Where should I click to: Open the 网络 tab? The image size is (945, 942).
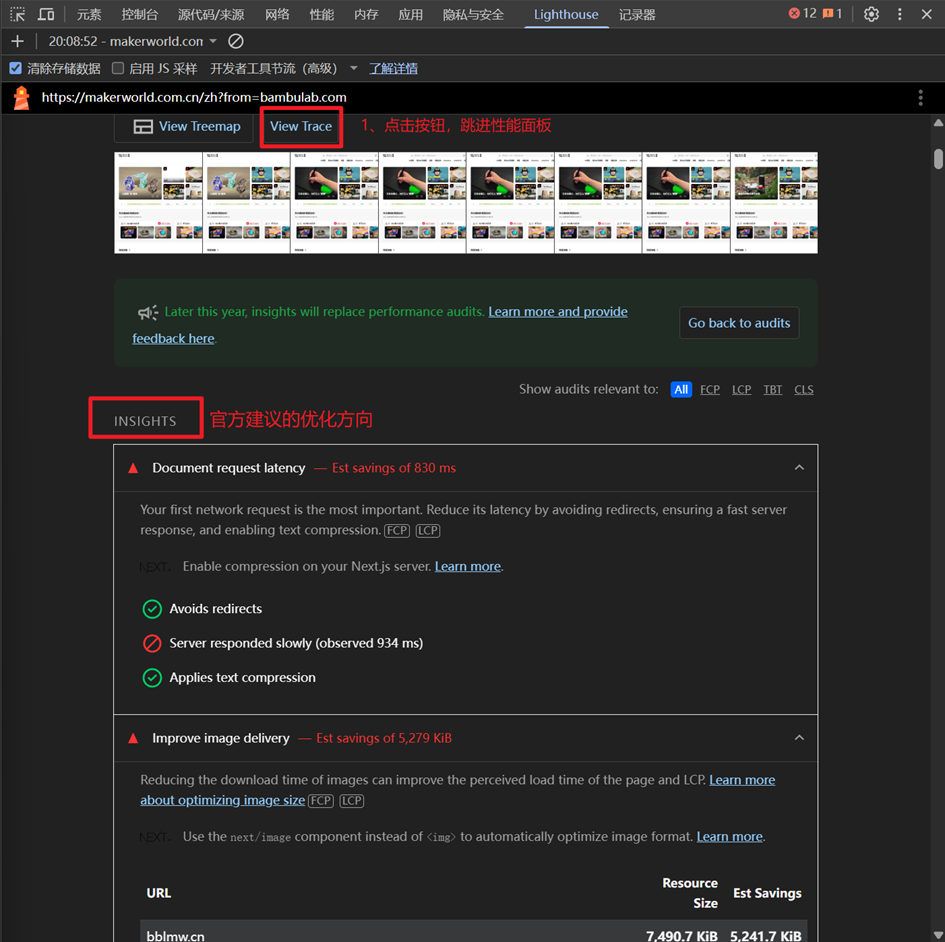point(277,14)
